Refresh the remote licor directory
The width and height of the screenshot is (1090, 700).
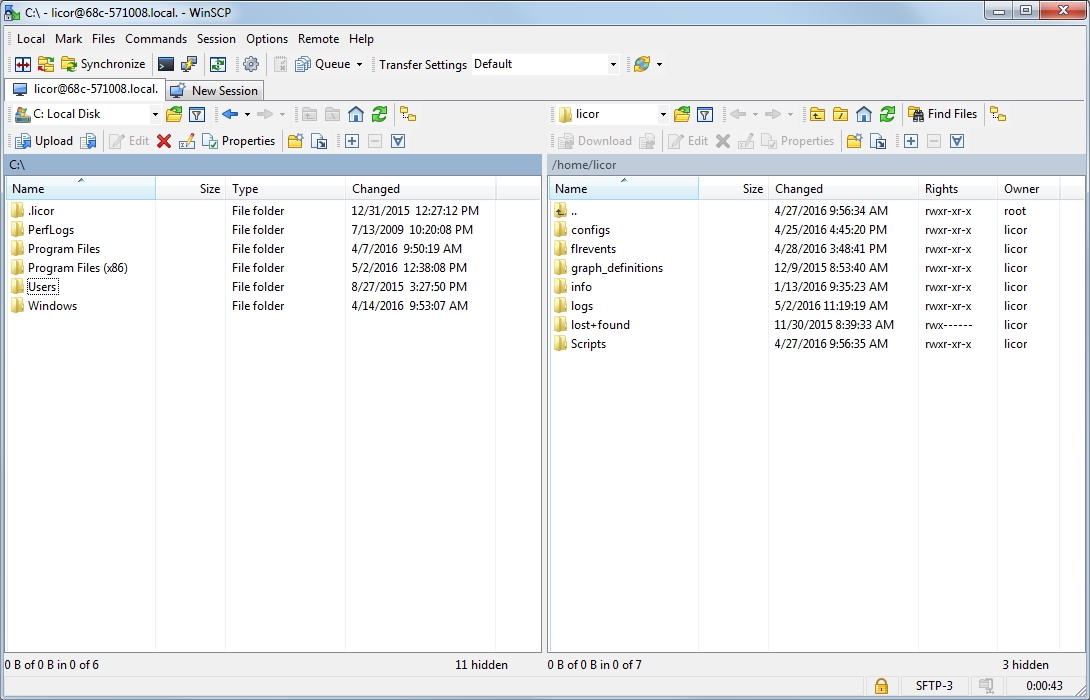pyautogui.click(x=886, y=114)
